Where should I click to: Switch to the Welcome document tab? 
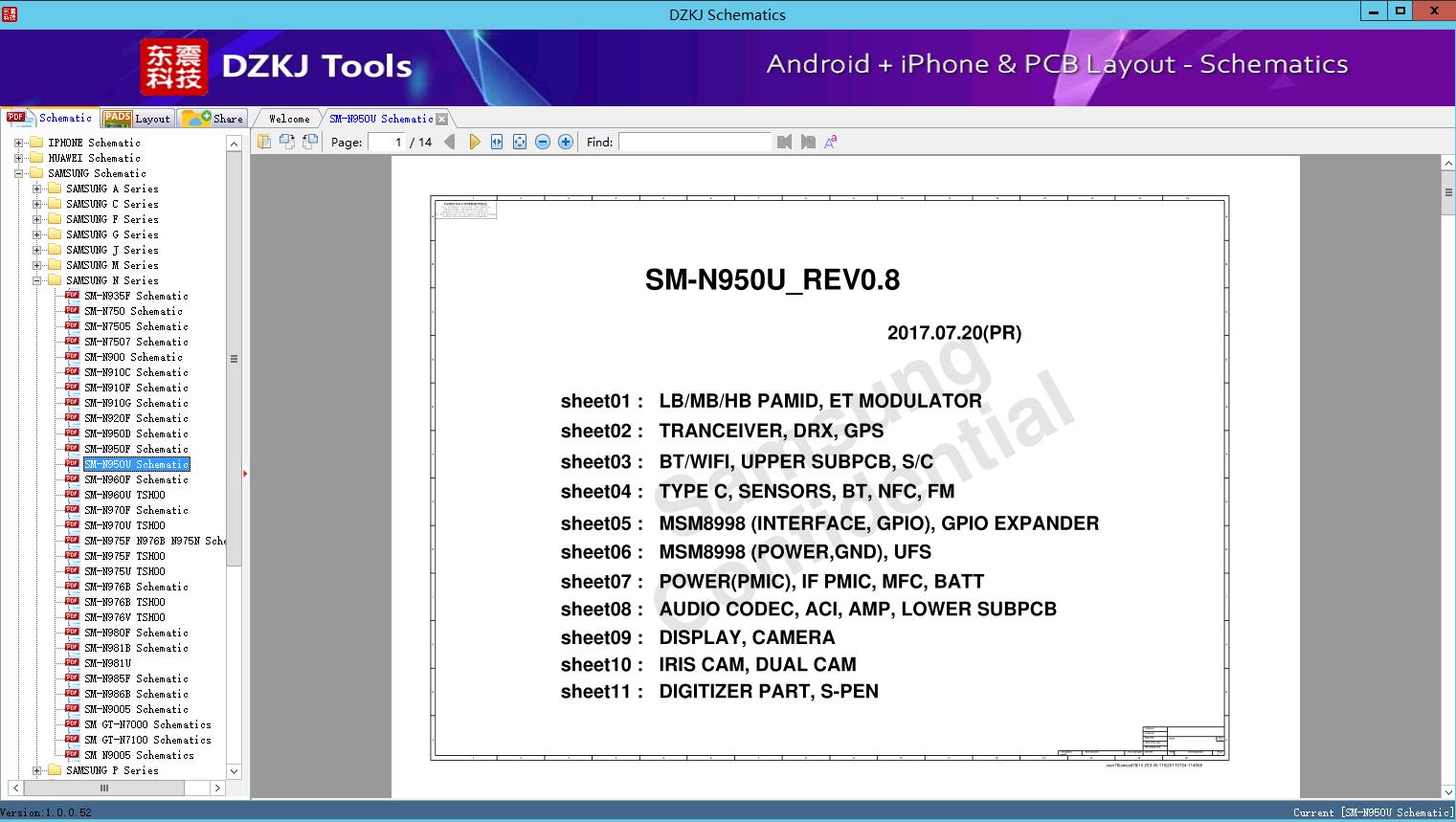[x=289, y=119]
